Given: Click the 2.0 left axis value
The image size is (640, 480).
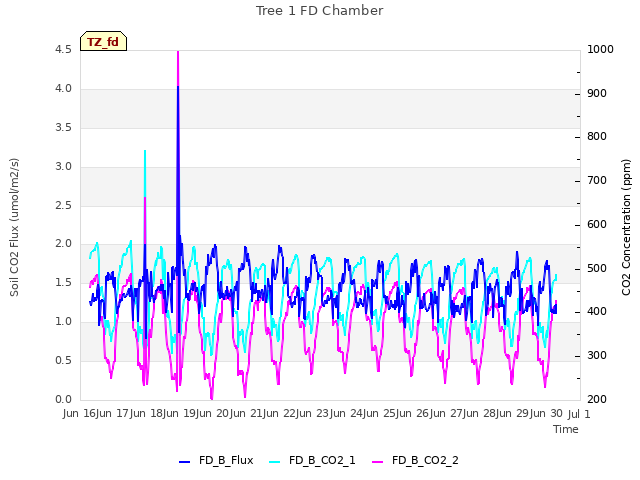Looking at the screenshot, I should click(63, 244).
